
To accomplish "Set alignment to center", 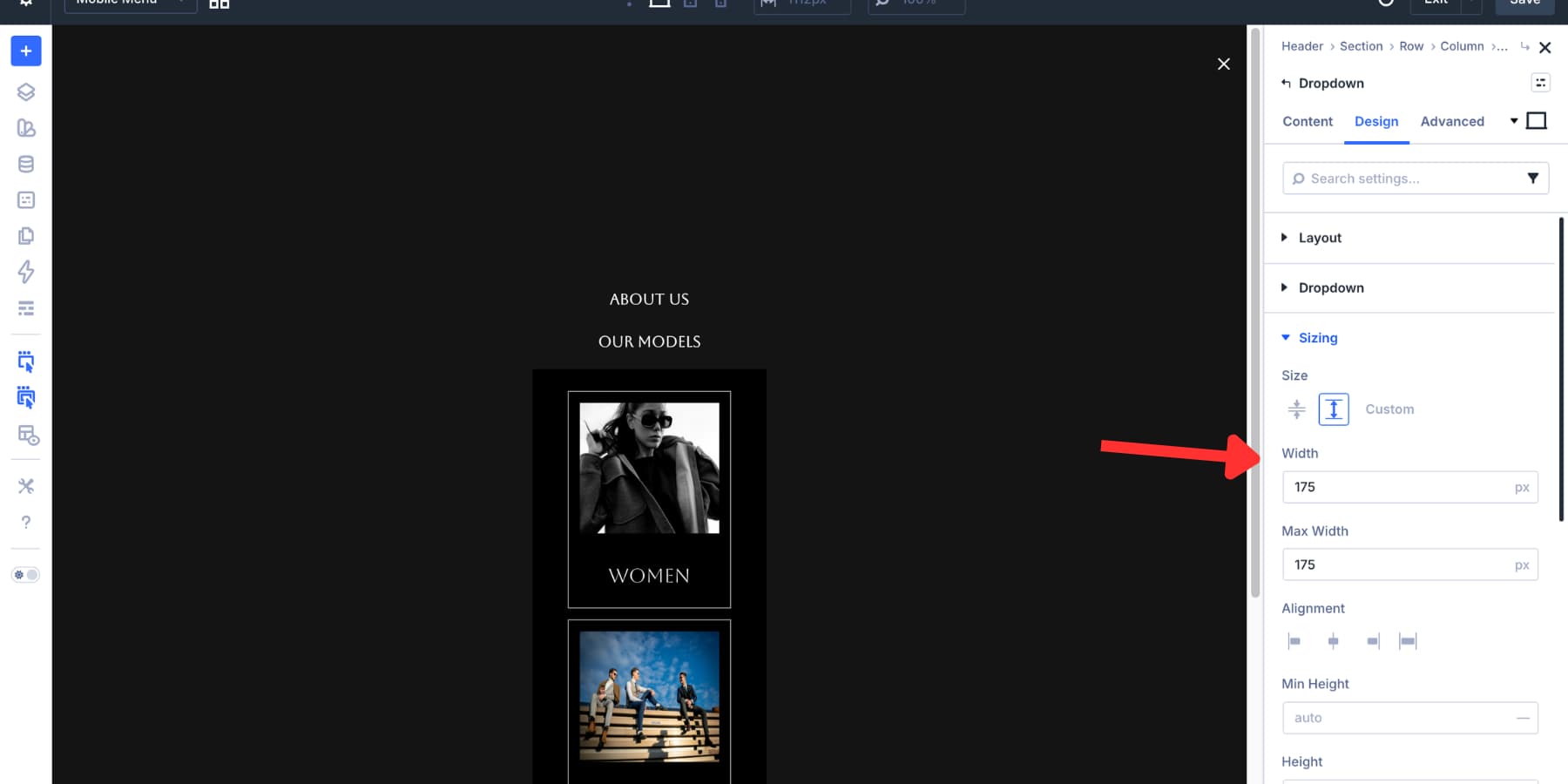I will [1333, 641].
